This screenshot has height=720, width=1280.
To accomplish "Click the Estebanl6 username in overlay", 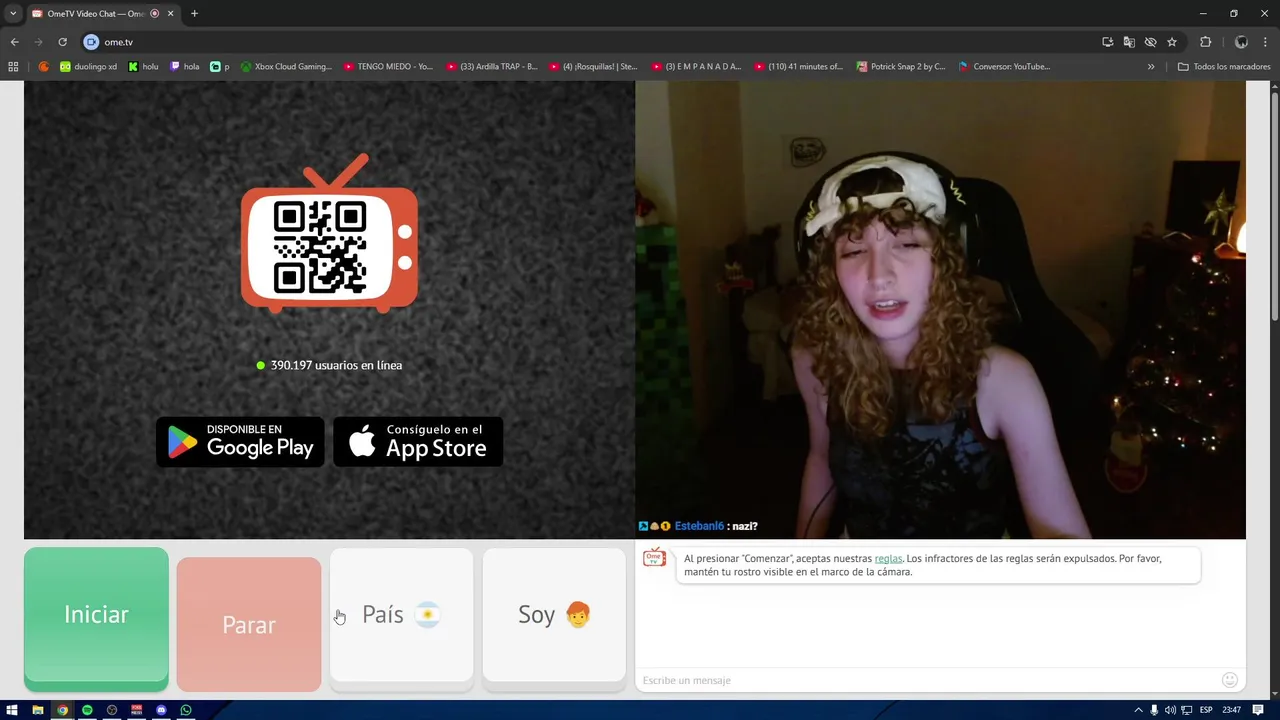I will pos(699,526).
